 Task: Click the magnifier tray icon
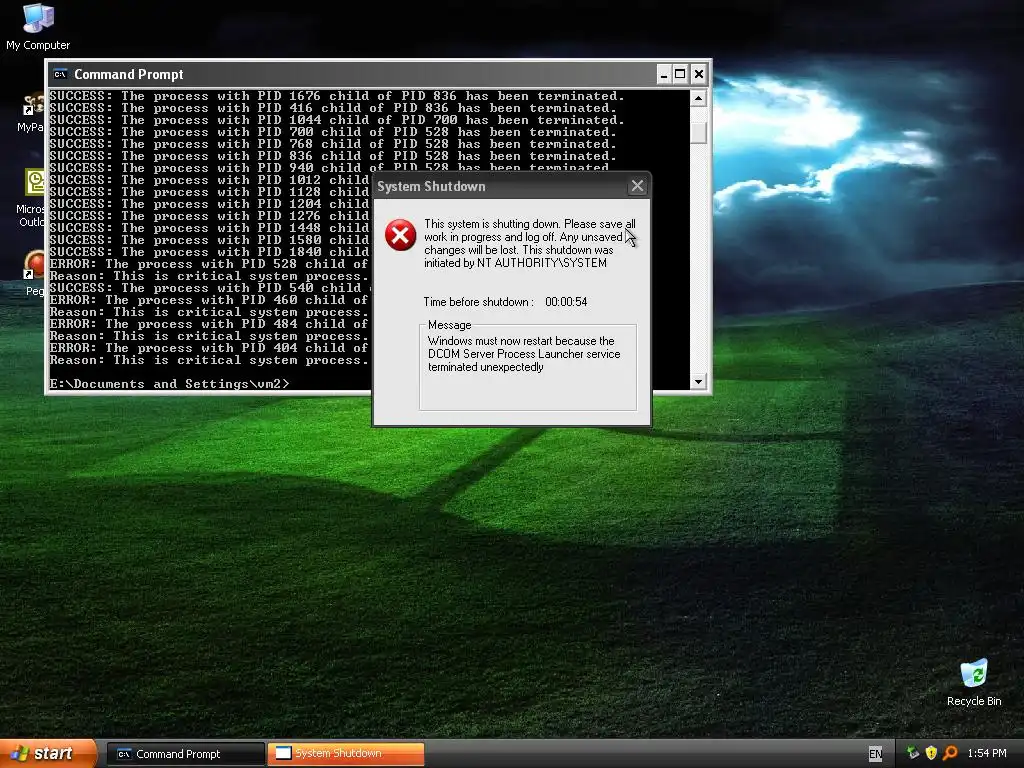(x=950, y=753)
